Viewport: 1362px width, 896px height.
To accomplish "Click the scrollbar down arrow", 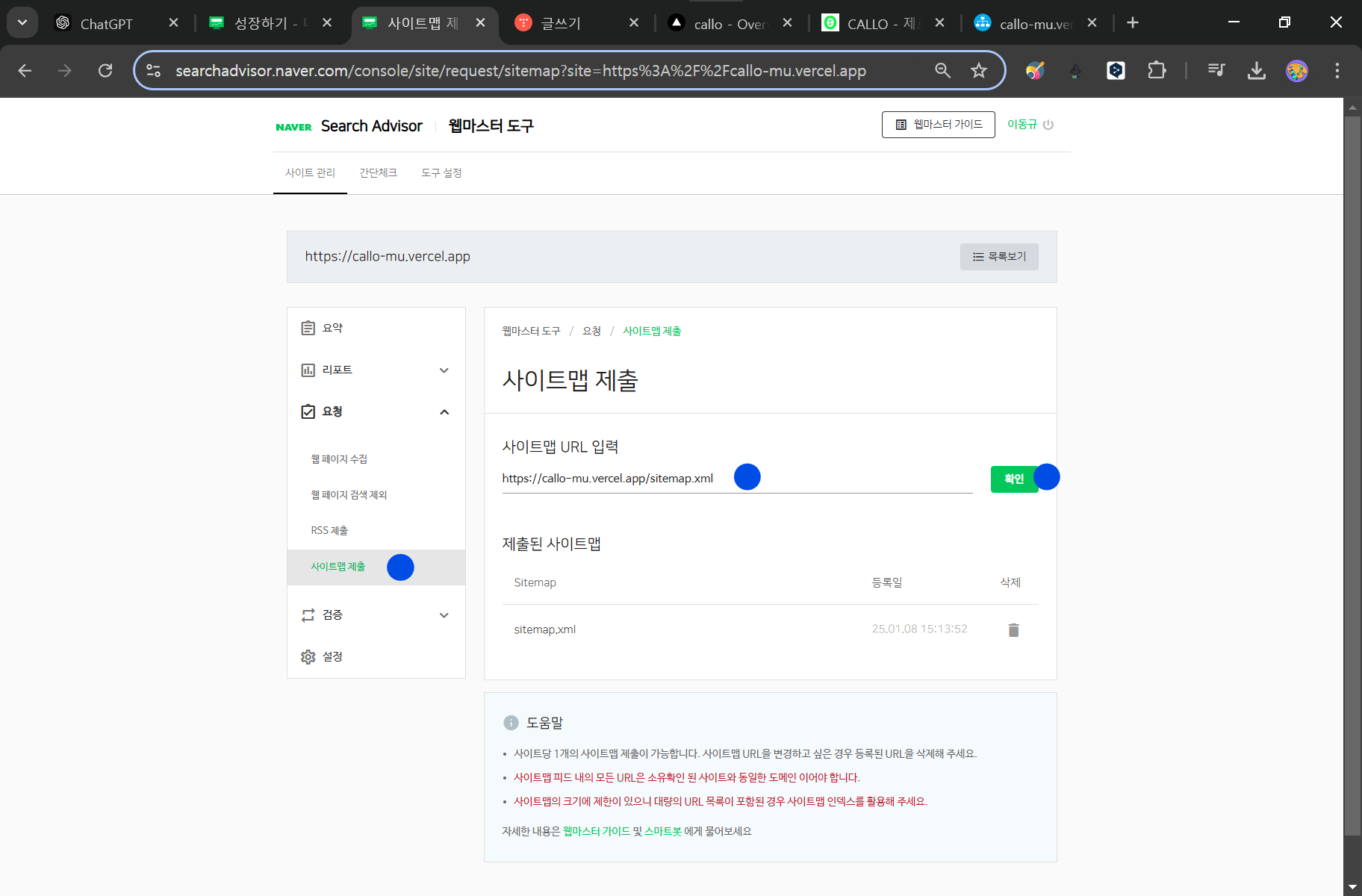I will click(x=1352, y=887).
